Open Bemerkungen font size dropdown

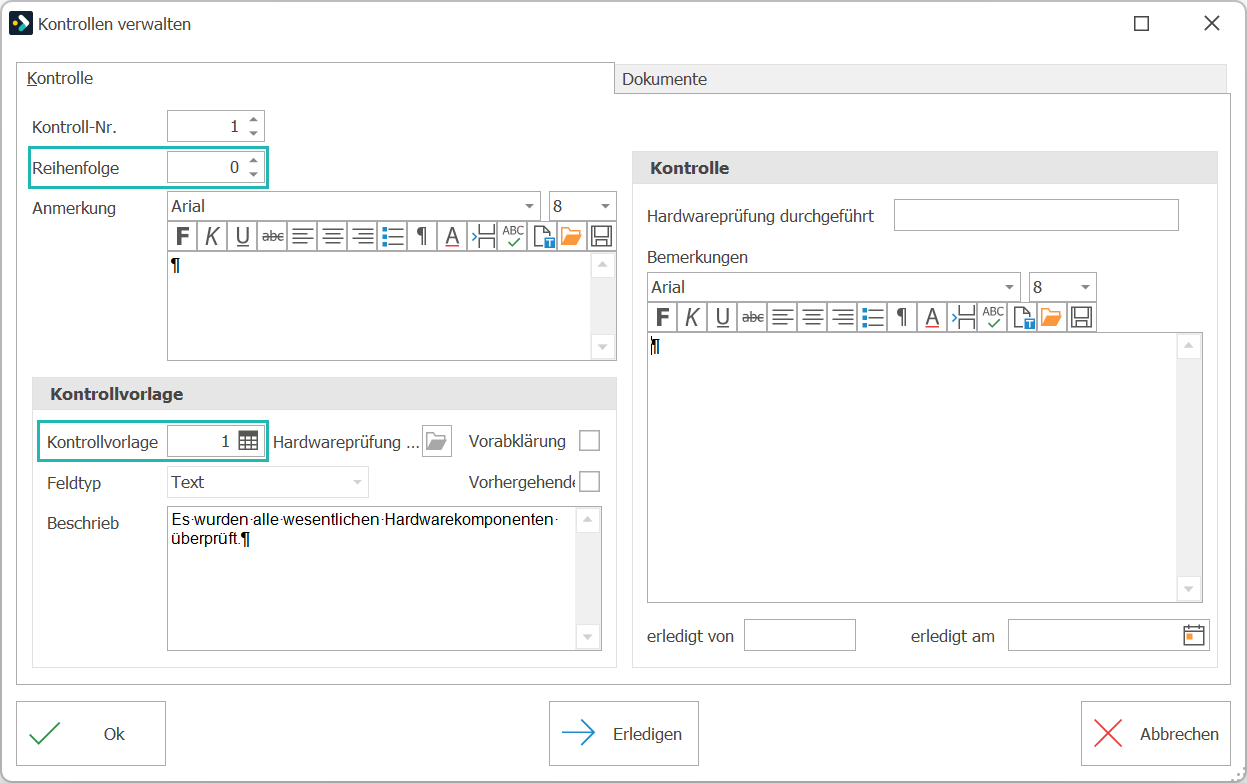pos(1063,287)
